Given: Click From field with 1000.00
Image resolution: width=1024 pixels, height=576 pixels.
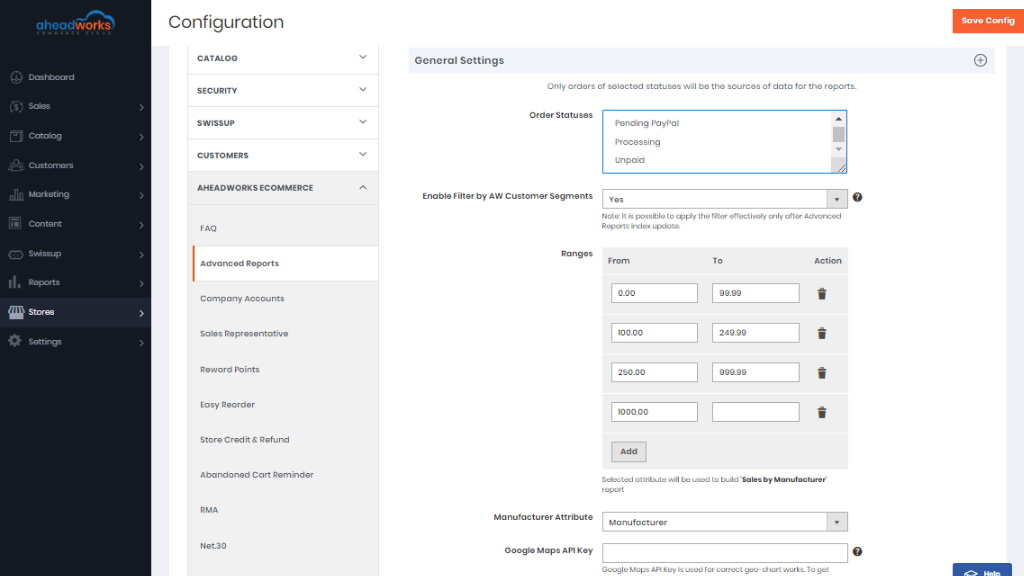Looking at the screenshot, I should (654, 412).
